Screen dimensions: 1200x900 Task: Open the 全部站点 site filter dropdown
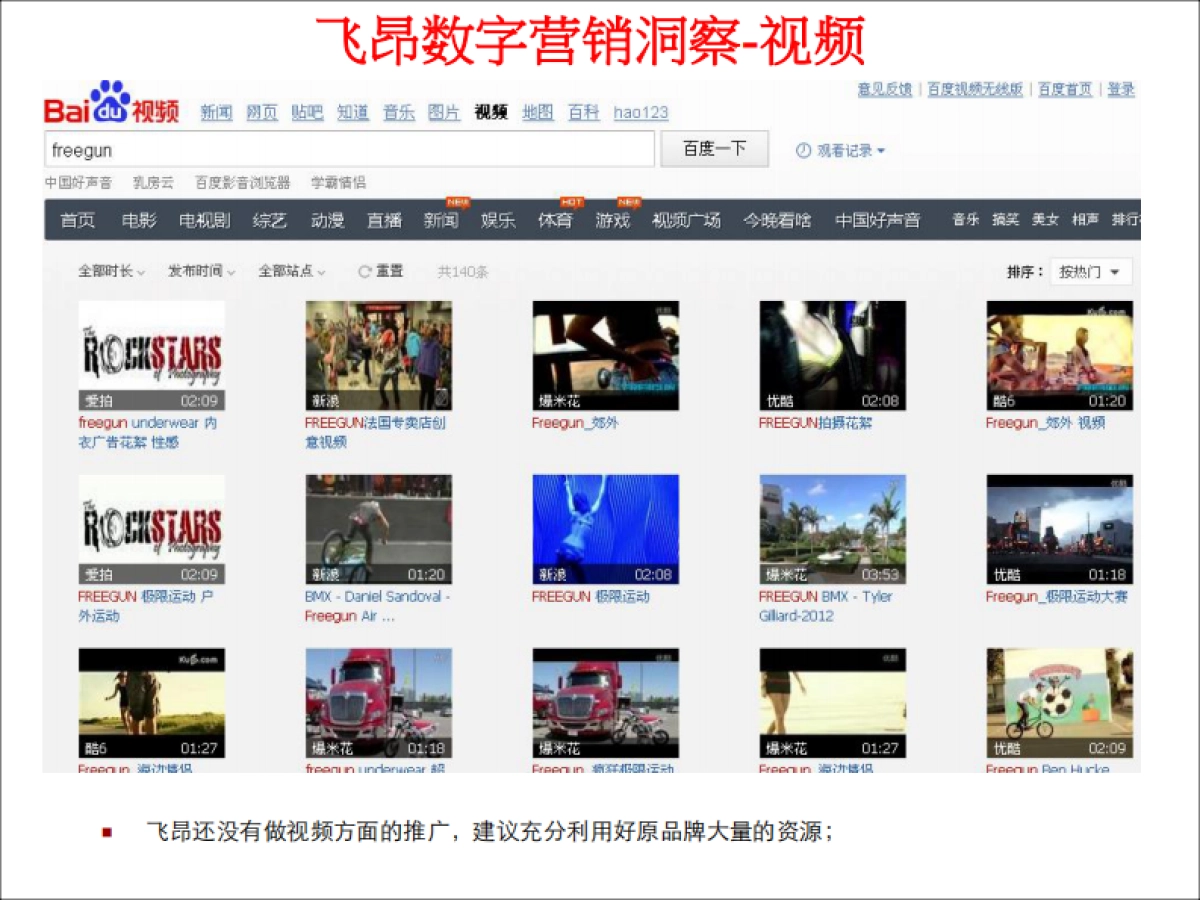(289, 270)
